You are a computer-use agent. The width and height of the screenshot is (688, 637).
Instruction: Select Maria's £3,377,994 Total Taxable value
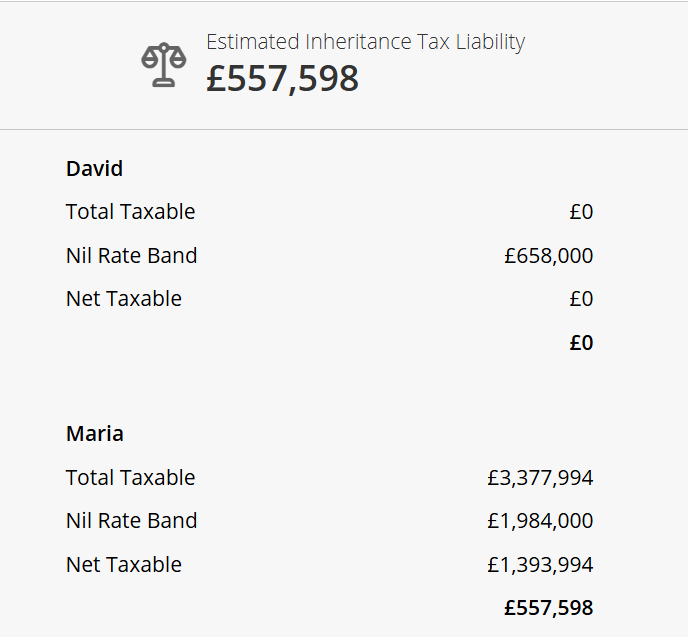click(x=541, y=478)
